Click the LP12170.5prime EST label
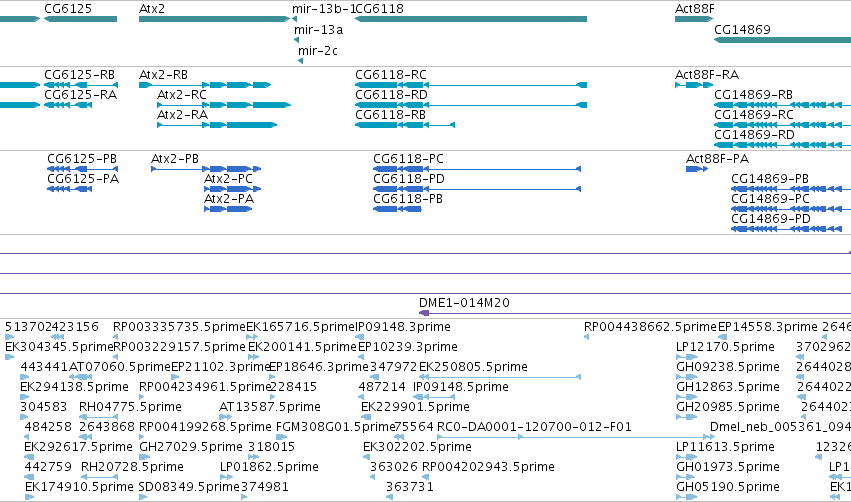851x502 pixels. [x=725, y=346]
